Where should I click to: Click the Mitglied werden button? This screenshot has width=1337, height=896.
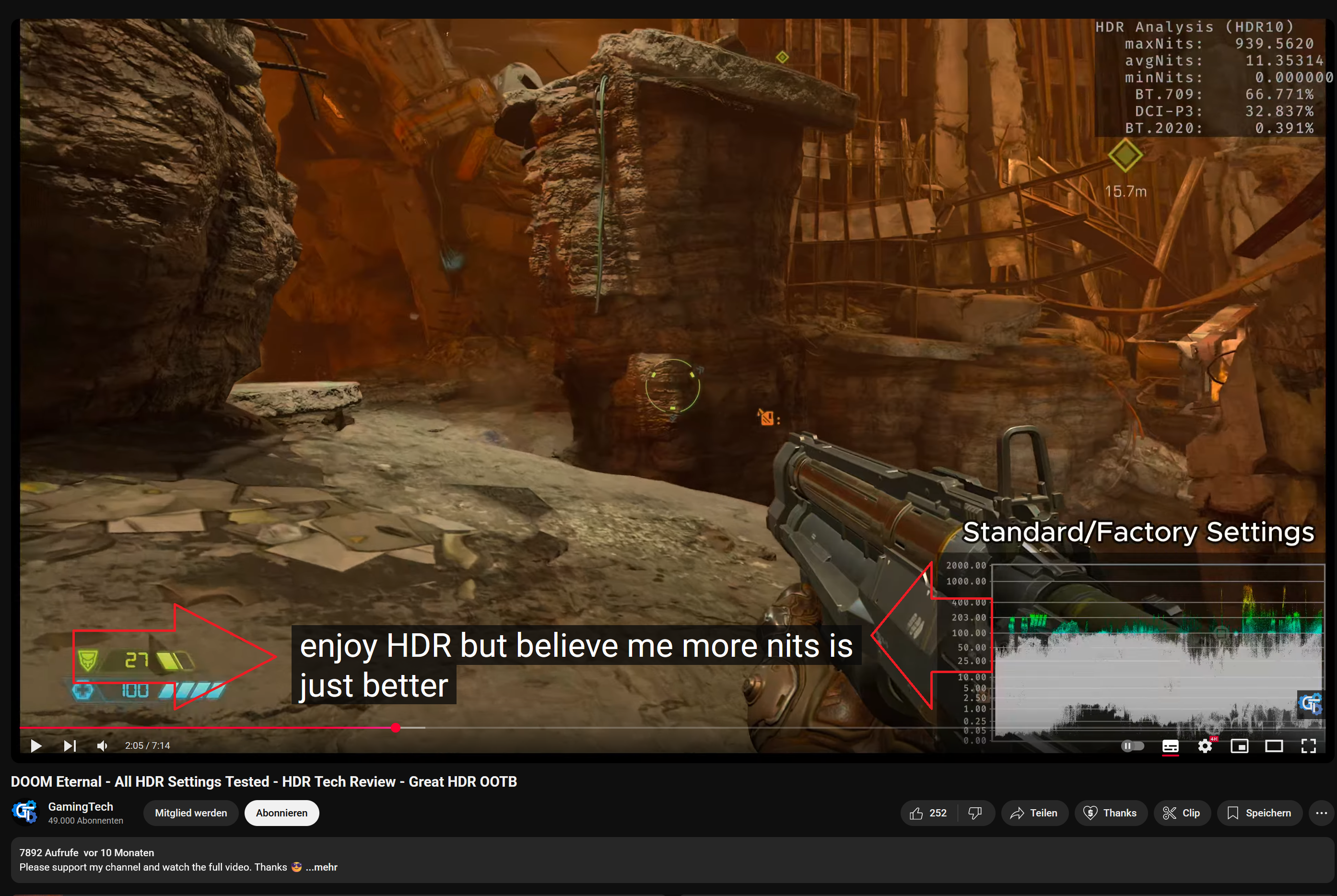[x=191, y=813]
